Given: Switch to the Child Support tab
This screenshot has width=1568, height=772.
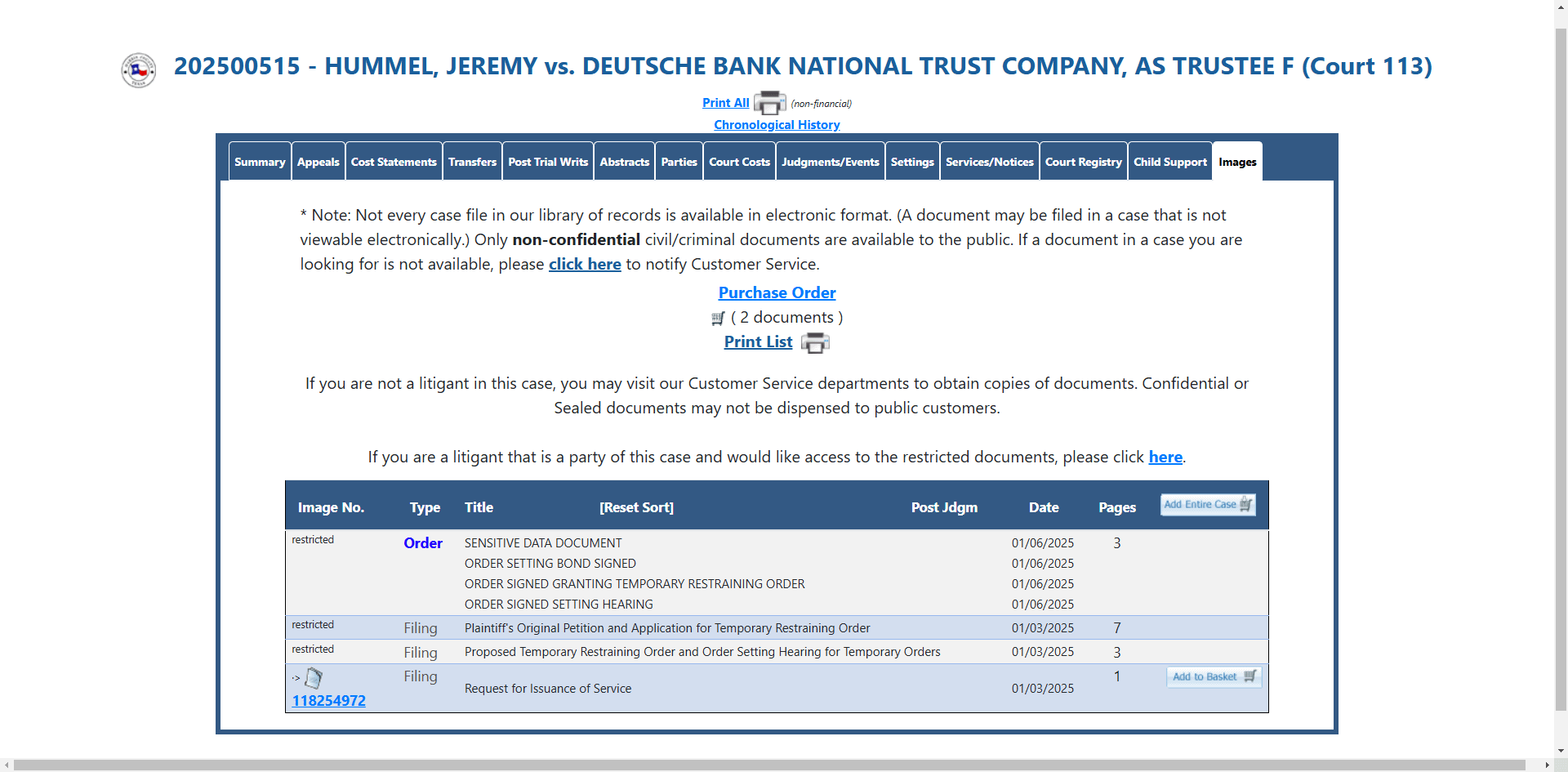Looking at the screenshot, I should (x=1170, y=162).
